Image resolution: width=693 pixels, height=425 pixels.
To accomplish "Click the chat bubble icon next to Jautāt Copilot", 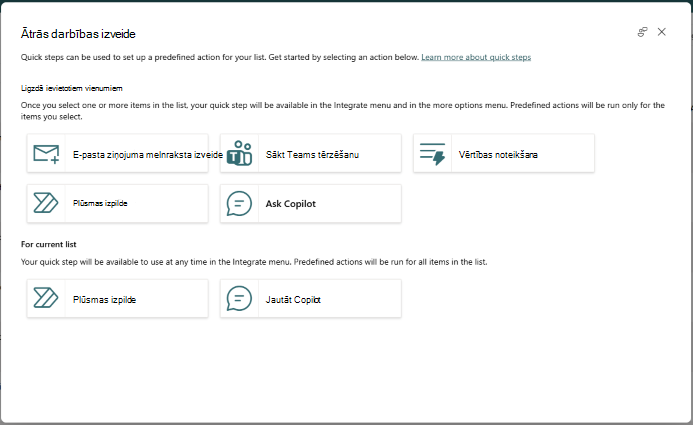I will [239, 298].
